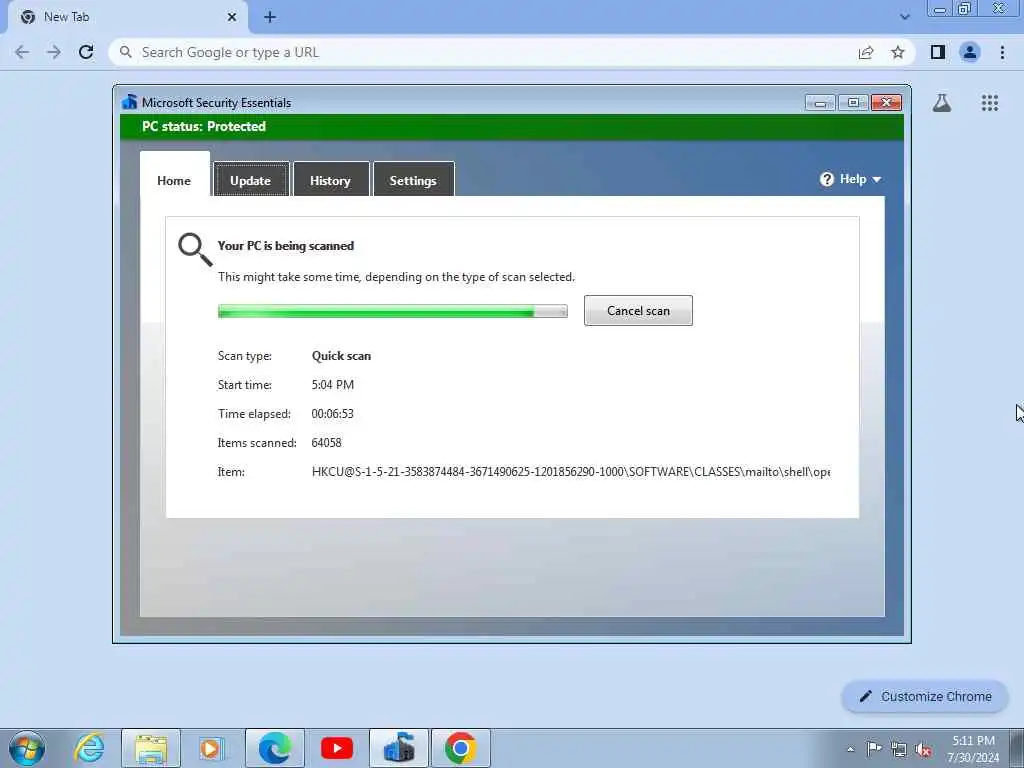The width and height of the screenshot is (1024, 768).
Task: Open Action Center flag icon
Action: coord(874,748)
